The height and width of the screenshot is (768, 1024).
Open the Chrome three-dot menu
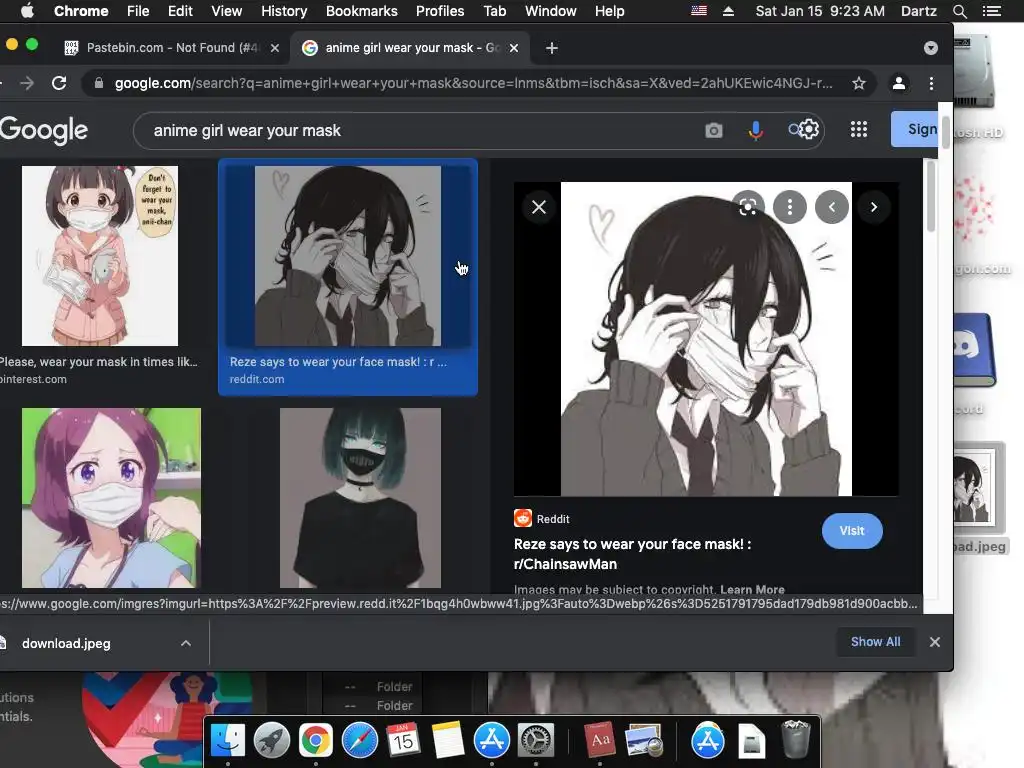click(x=931, y=83)
